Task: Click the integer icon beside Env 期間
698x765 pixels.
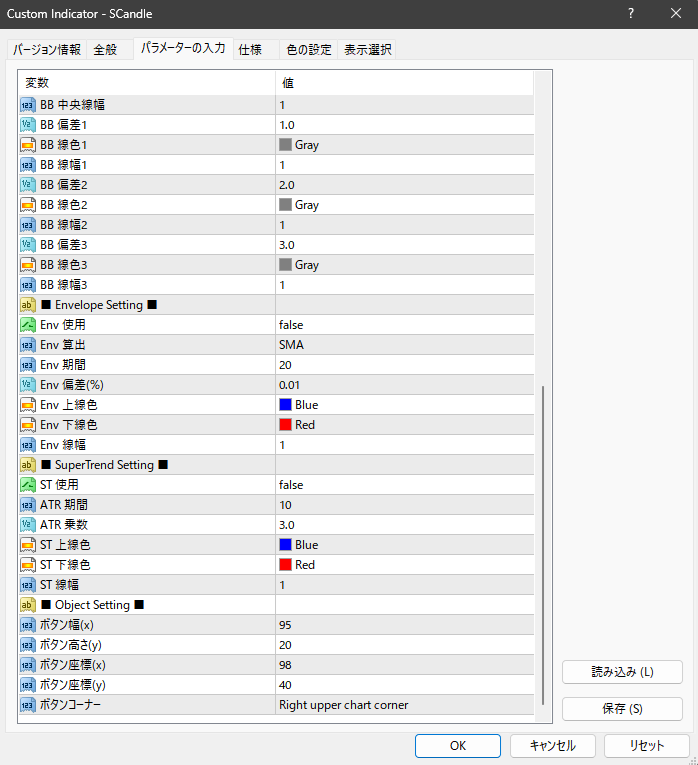Action: click(28, 365)
